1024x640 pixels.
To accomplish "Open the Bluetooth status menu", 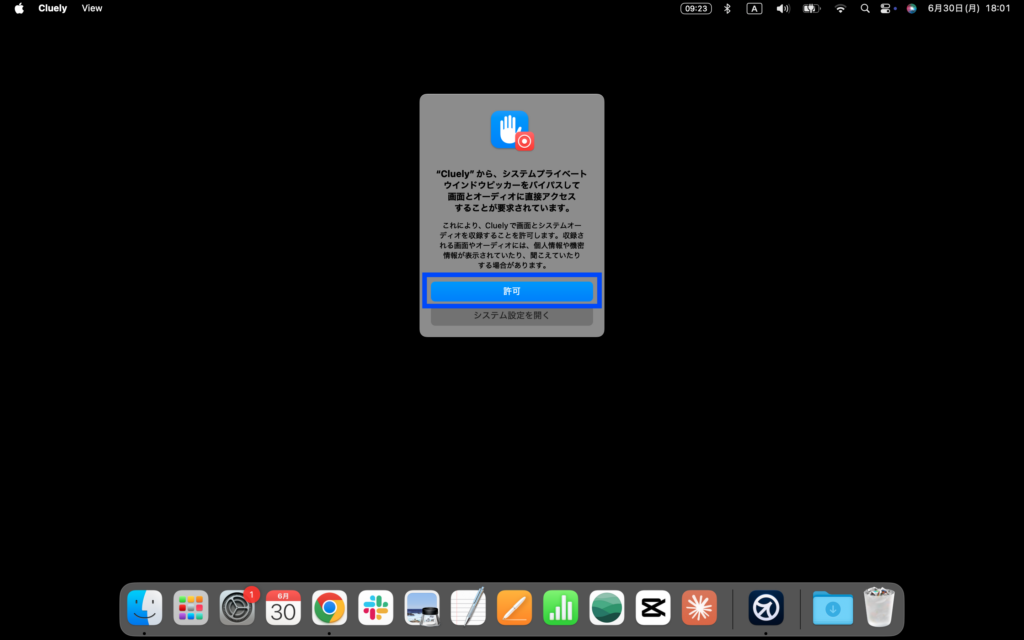I will pyautogui.click(x=727, y=8).
